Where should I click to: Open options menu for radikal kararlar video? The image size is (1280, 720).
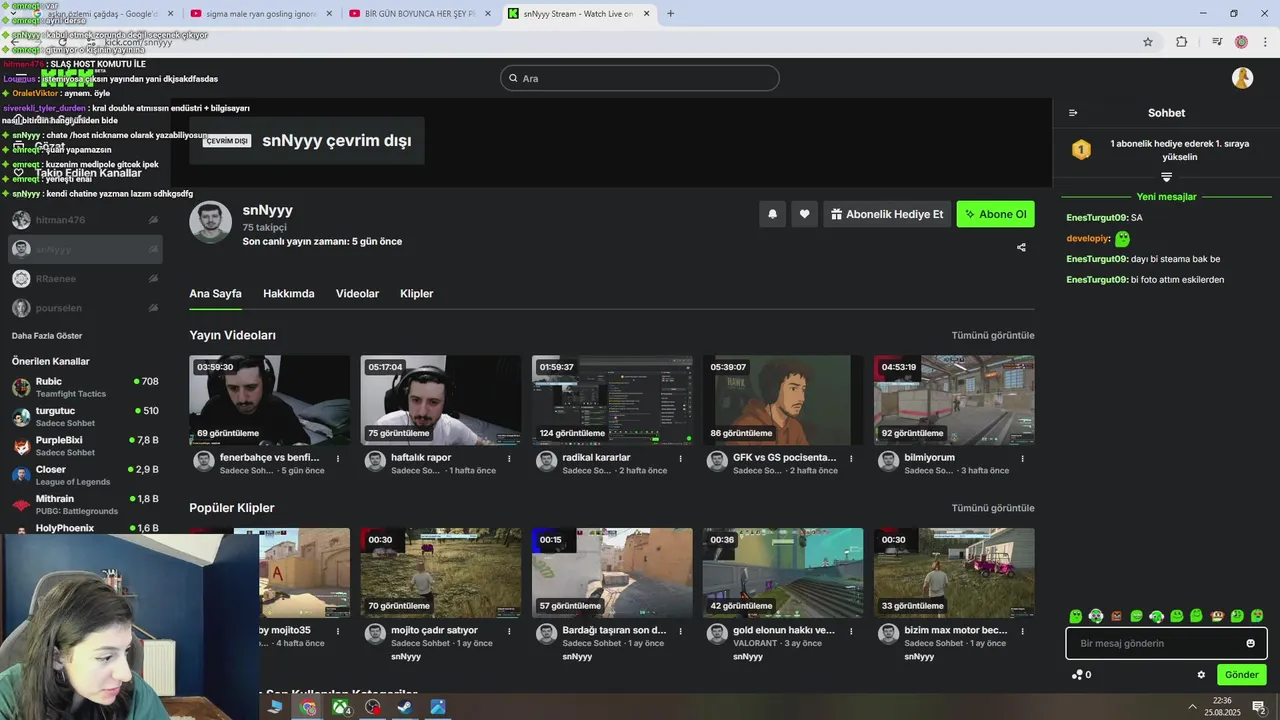(x=680, y=459)
